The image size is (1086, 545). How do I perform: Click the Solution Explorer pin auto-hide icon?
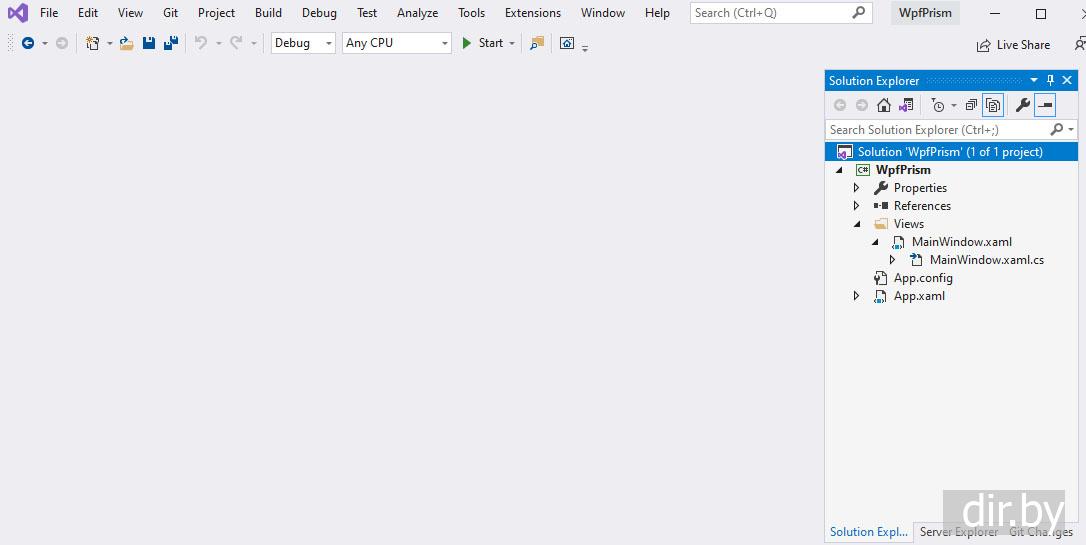pos(1050,80)
